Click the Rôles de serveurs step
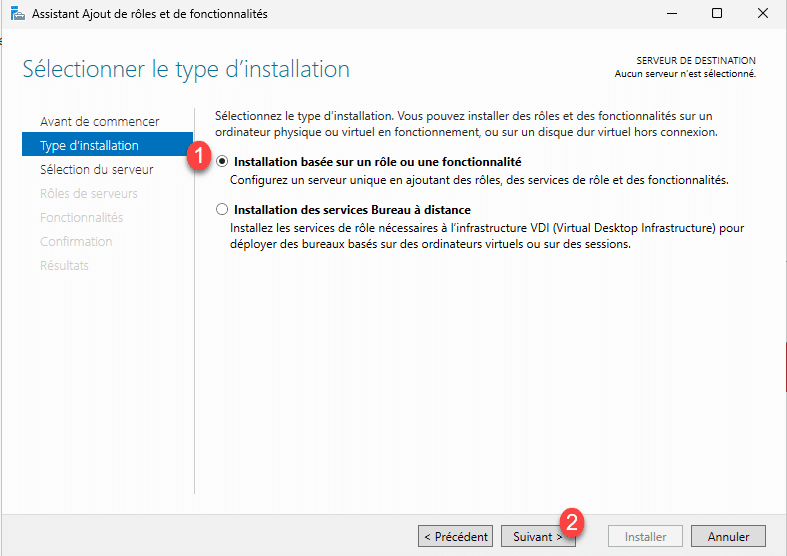Viewport: 787px width, 556px height. coord(89,194)
